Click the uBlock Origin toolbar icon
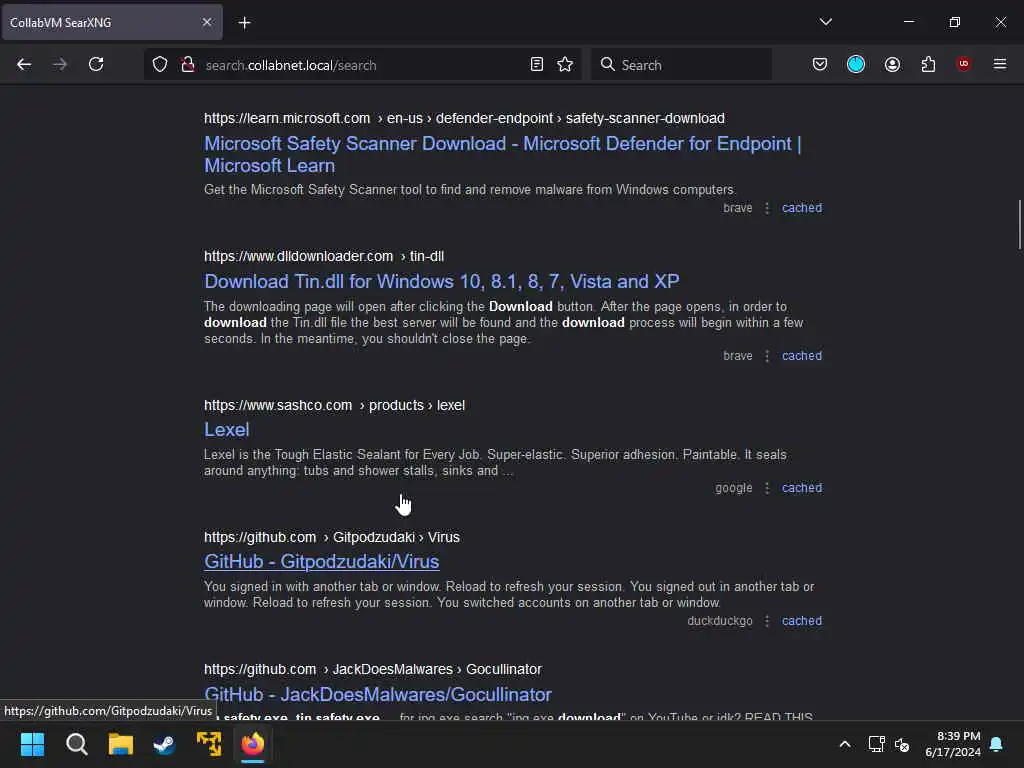The height and width of the screenshot is (768, 1024). 963,64
